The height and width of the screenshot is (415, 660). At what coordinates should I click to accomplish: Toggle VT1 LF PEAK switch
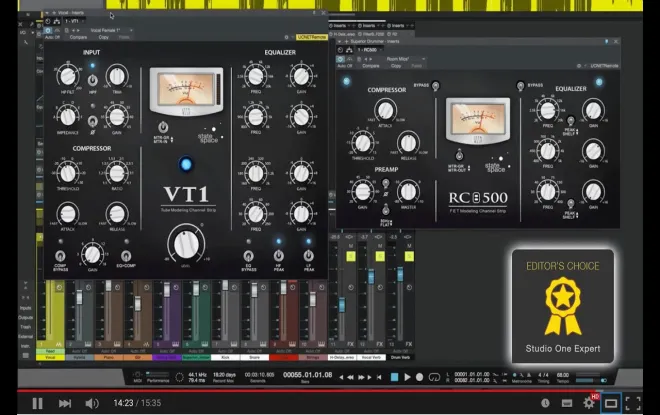pos(309,255)
